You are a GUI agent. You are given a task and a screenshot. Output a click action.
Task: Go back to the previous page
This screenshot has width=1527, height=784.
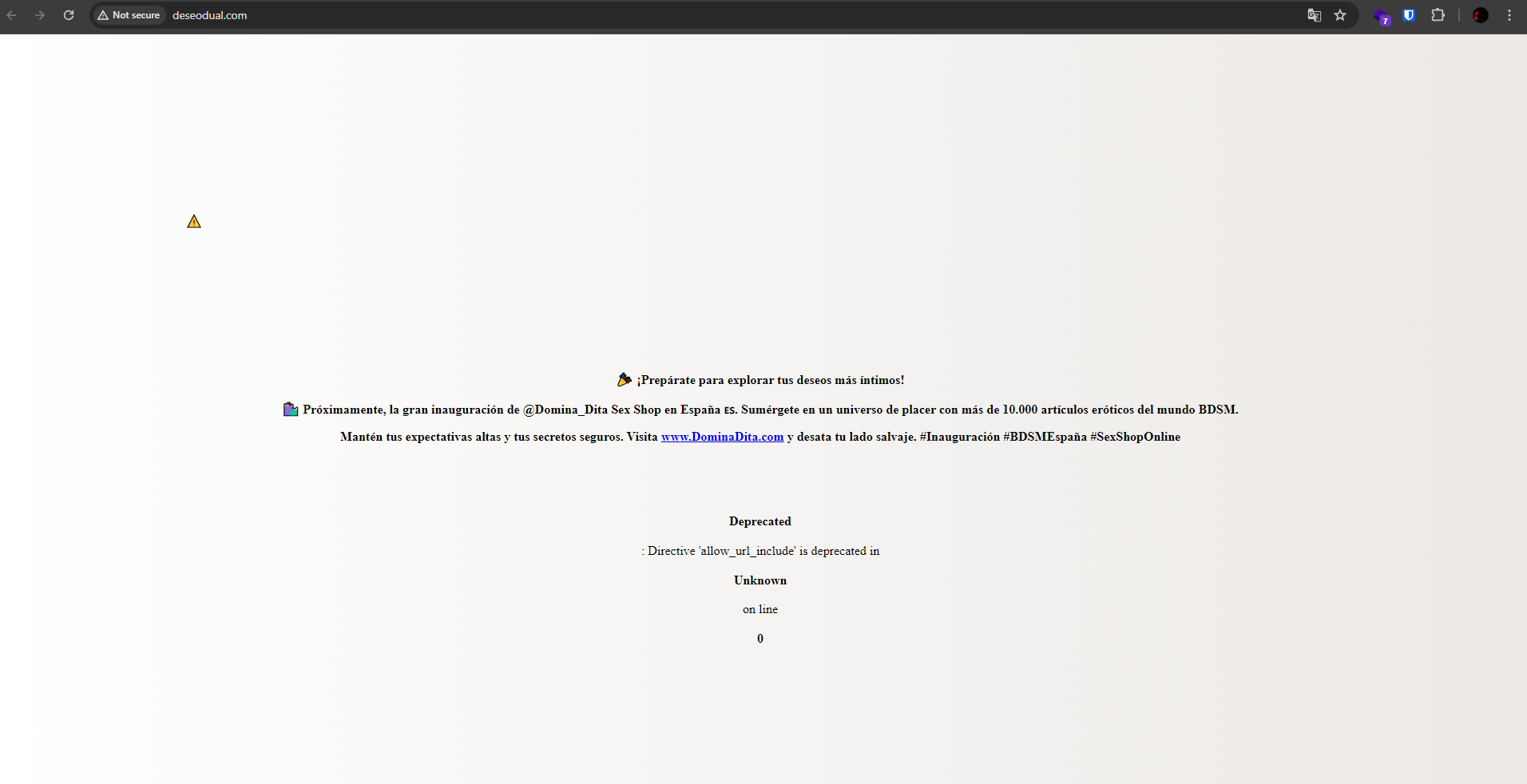click(x=12, y=15)
